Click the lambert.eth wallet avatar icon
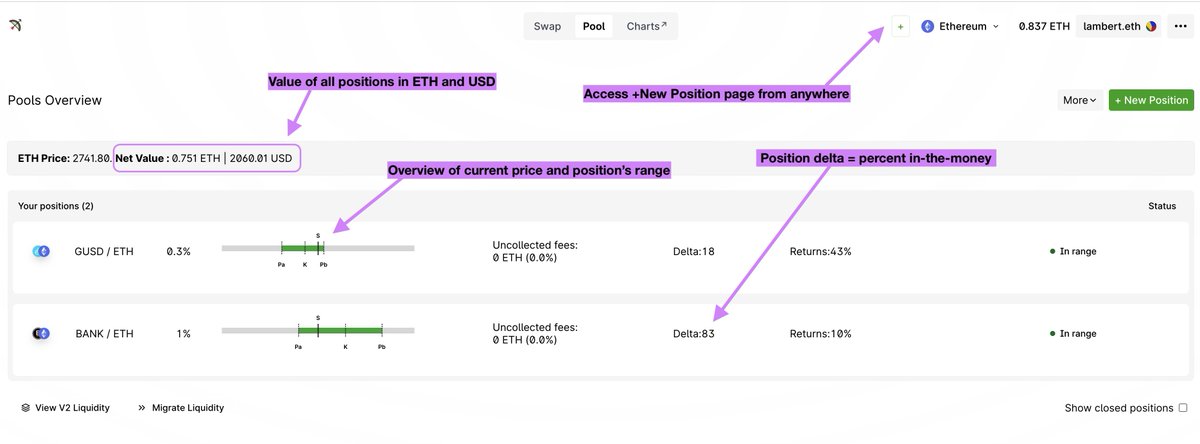This screenshot has width=1200, height=444. click(1150, 27)
